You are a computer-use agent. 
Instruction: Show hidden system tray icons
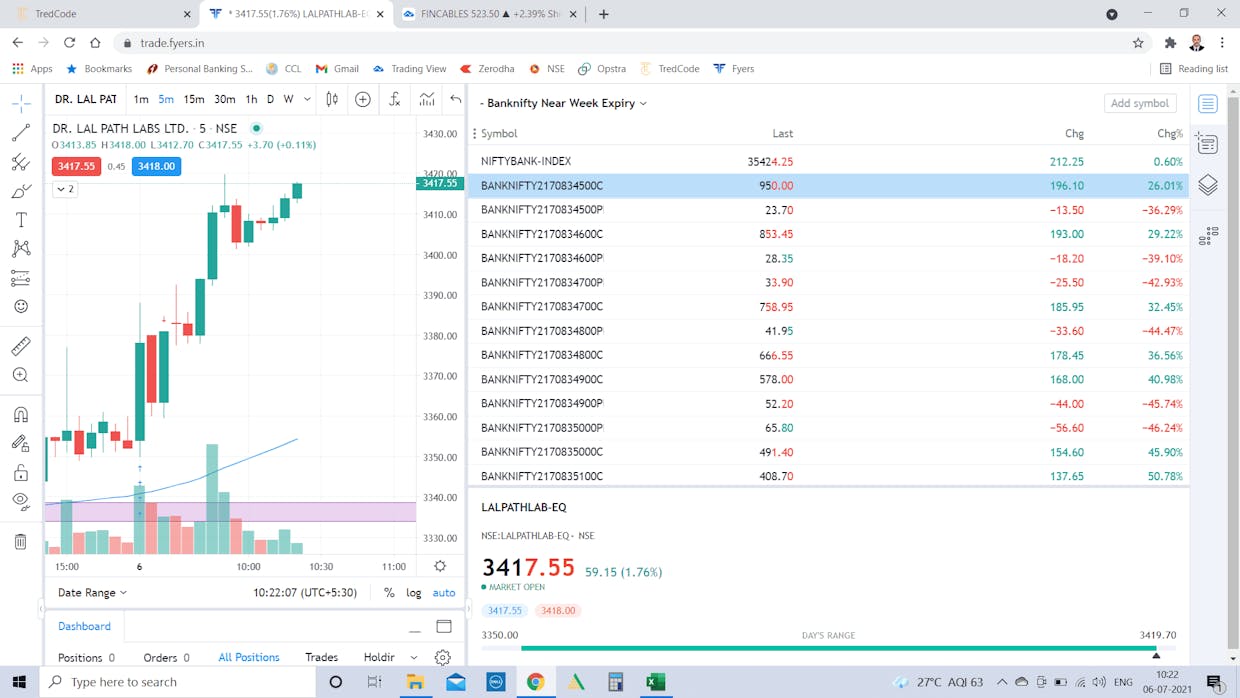1002,682
